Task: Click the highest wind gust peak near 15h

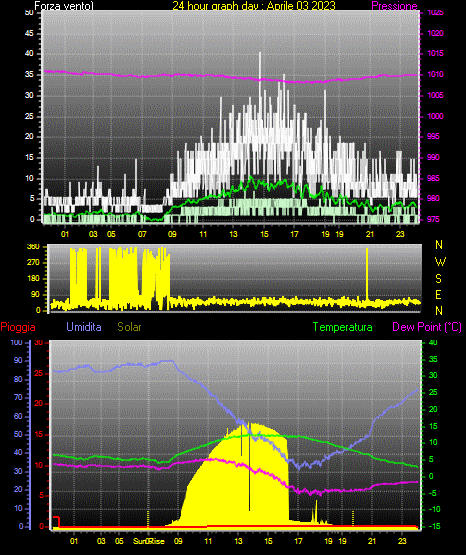Action: (260, 53)
